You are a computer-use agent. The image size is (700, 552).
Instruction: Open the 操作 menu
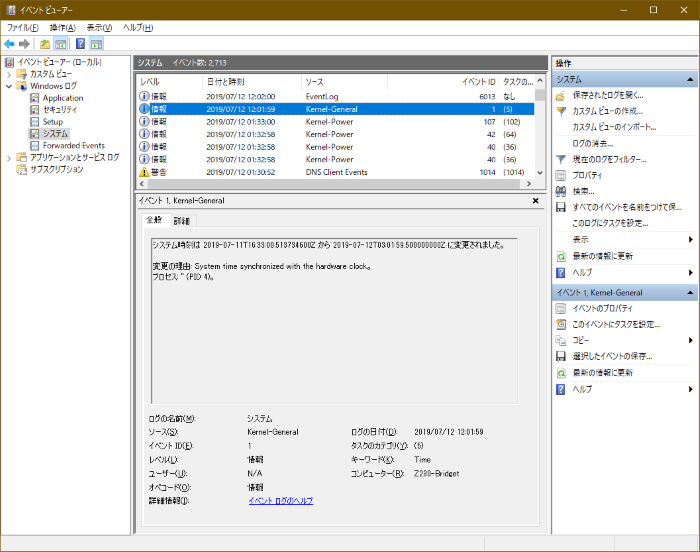click(62, 28)
